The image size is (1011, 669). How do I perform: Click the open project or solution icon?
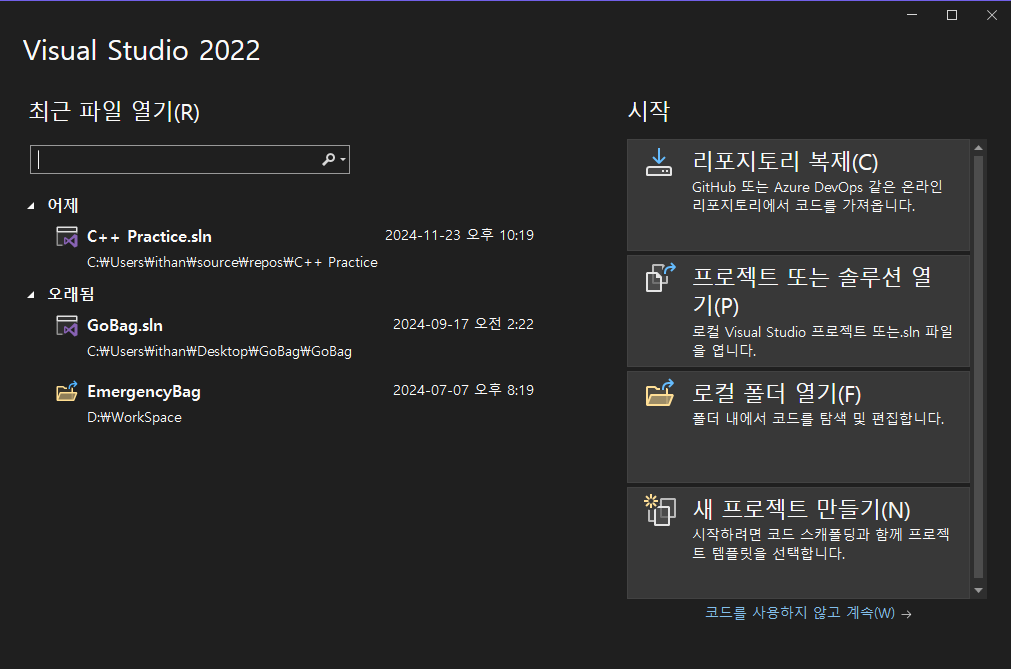coord(660,277)
